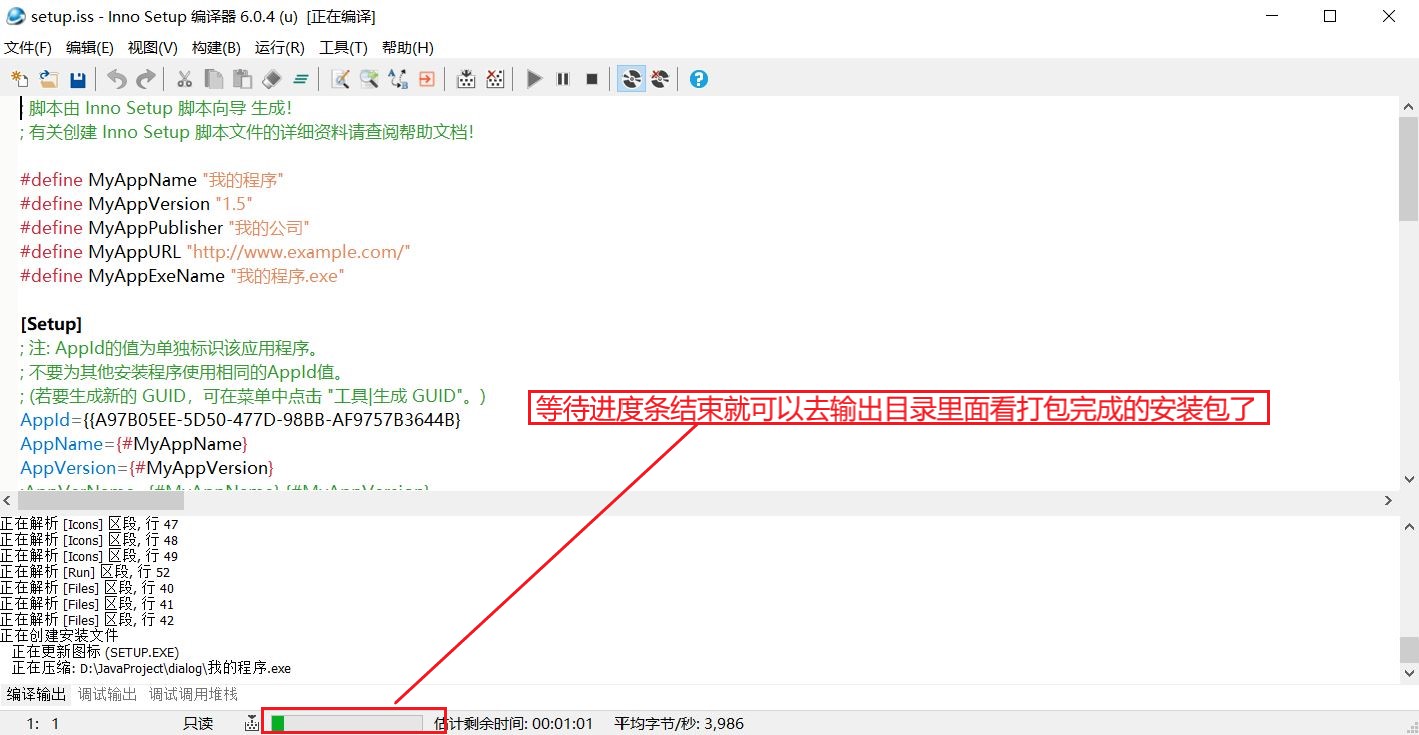This screenshot has width=1419, height=735.
Task: Click the 只读 status bar indicator
Action: tap(198, 723)
